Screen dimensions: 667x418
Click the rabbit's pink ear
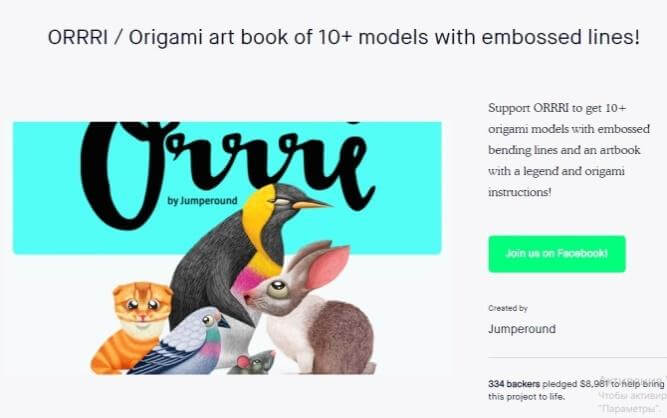click(328, 267)
